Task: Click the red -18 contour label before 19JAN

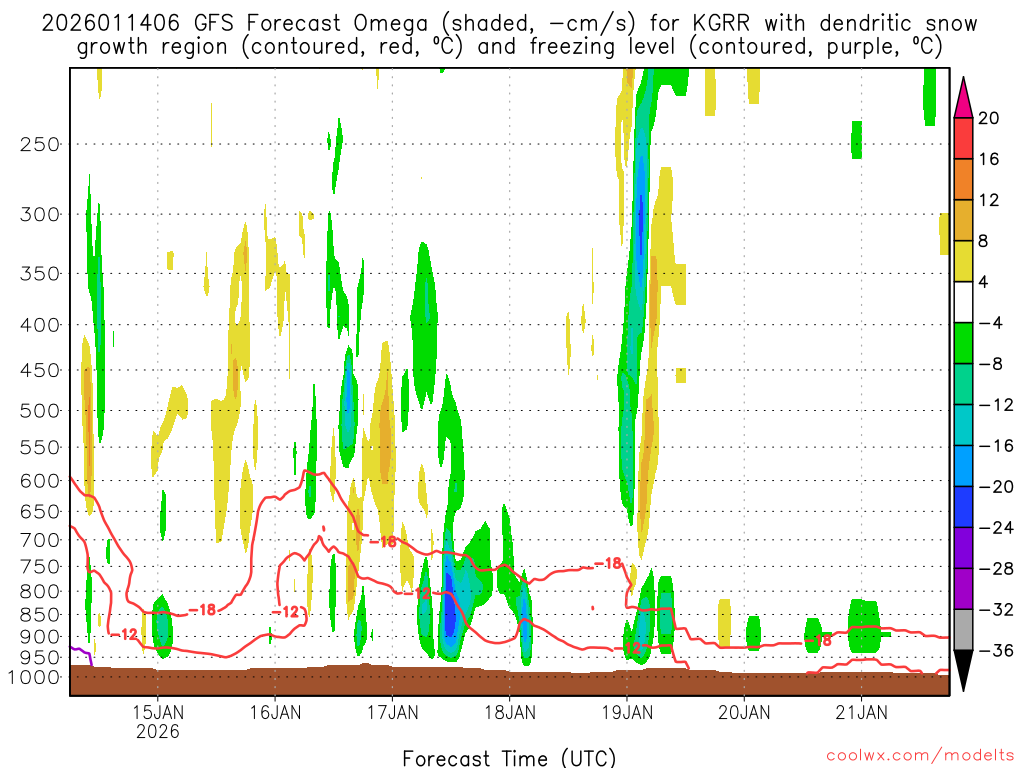Action: pyautogui.click(x=607, y=563)
